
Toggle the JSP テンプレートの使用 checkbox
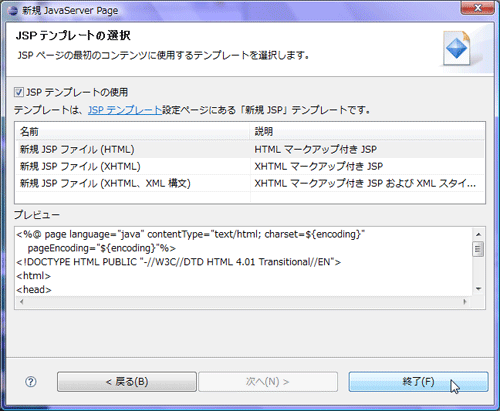point(19,92)
